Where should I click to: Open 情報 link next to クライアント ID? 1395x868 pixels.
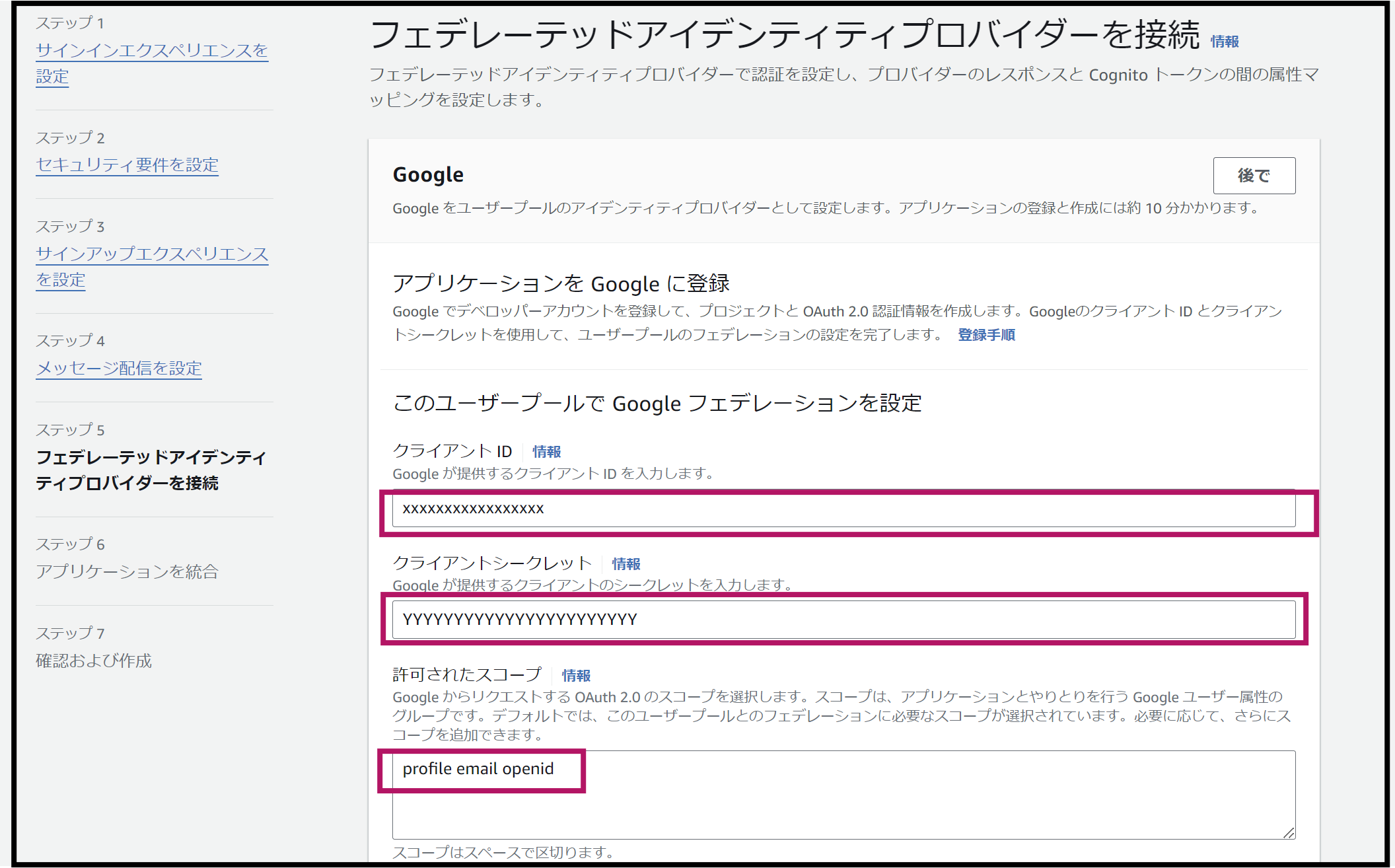coord(547,452)
